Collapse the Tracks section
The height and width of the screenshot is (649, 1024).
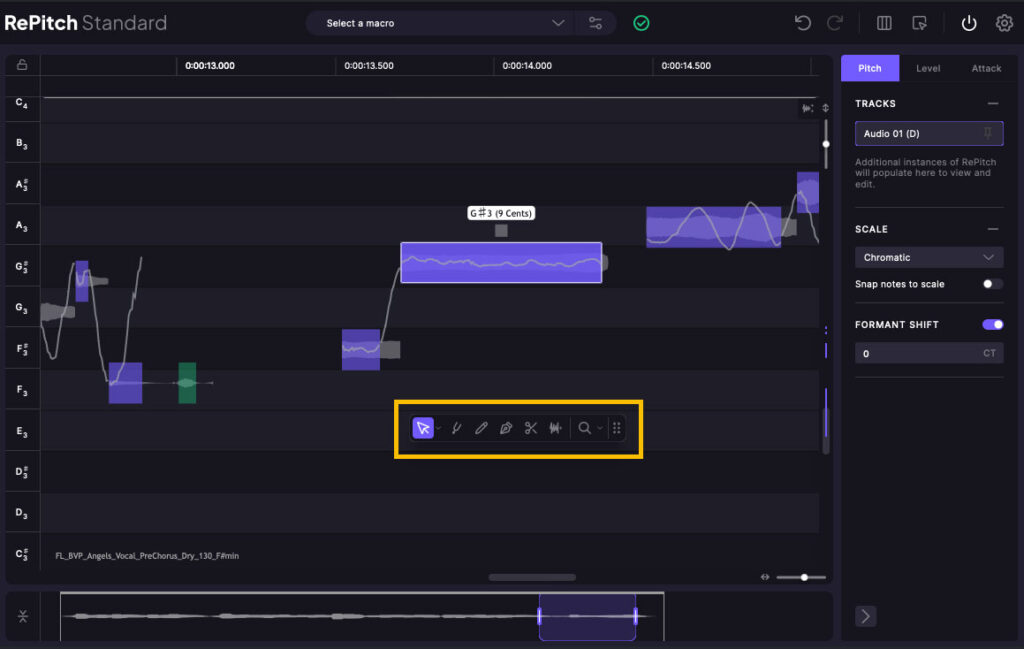pyautogui.click(x=992, y=104)
